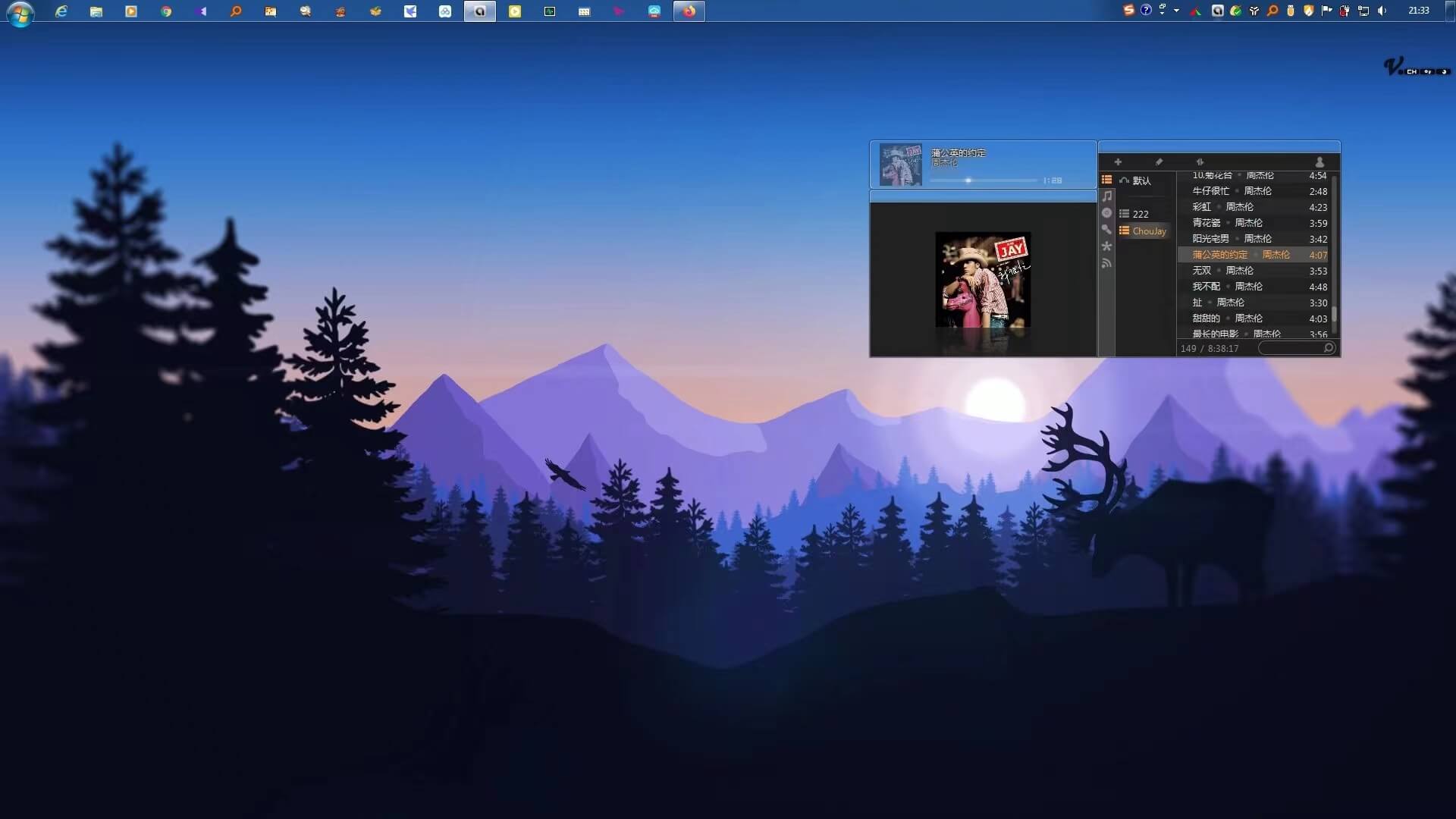The width and height of the screenshot is (1456, 819).
Task: Open the Action Center flag tray icon
Action: pos(1326,11)
